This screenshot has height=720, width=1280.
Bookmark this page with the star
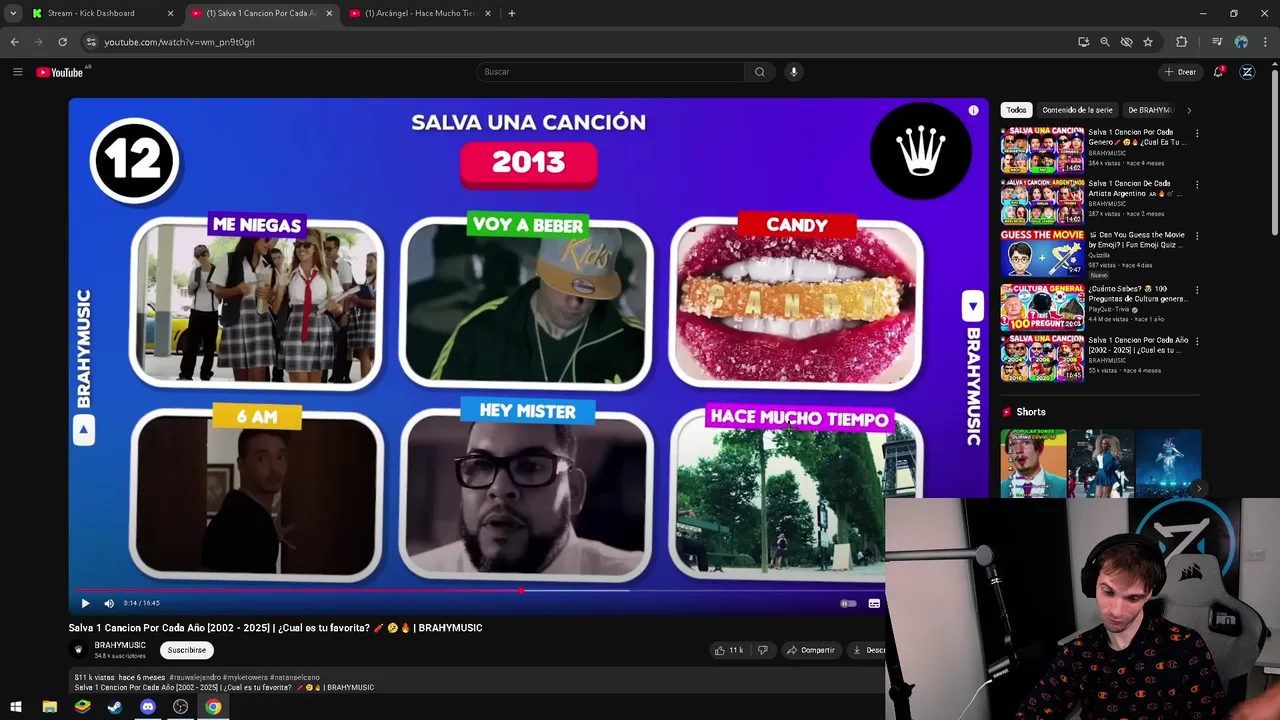point(1148,42)
